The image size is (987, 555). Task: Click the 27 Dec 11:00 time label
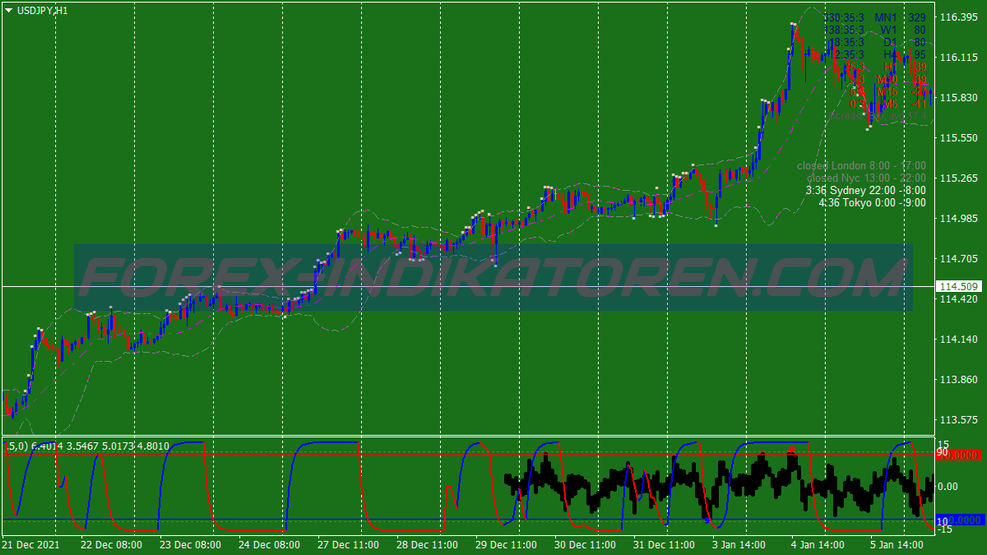click(x=348, y=545)
